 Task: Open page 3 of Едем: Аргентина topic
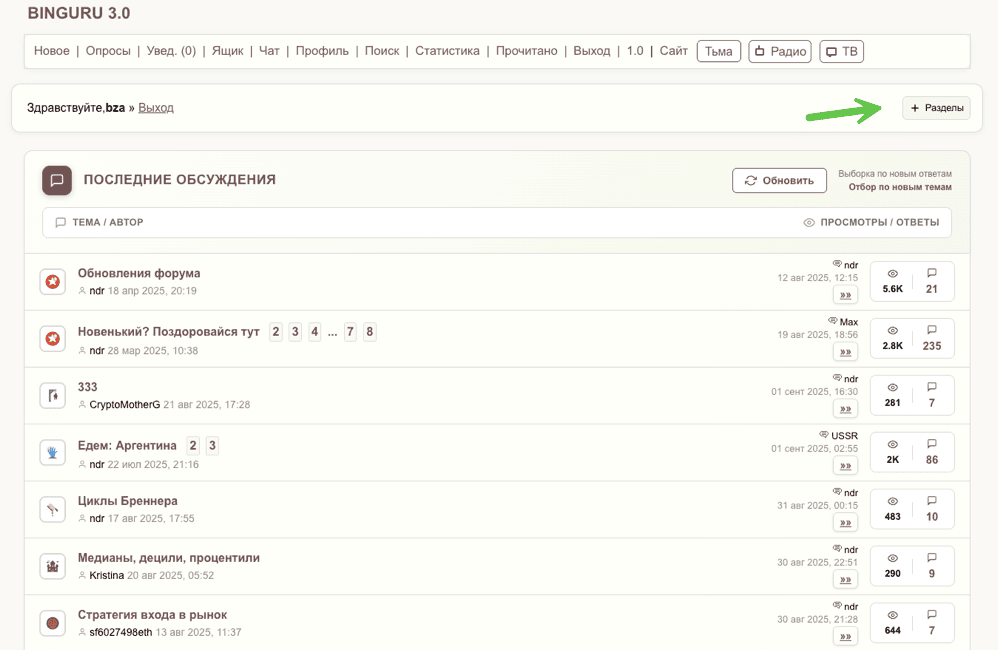coord(212,445)
